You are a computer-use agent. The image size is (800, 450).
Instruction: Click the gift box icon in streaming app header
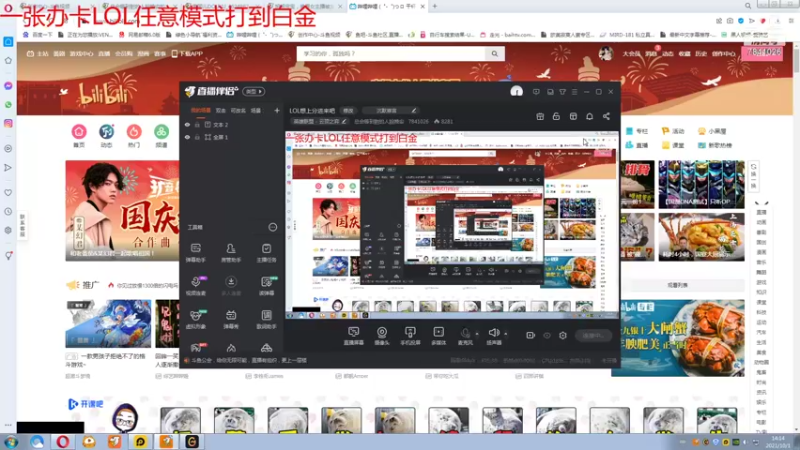coord(540,116)
